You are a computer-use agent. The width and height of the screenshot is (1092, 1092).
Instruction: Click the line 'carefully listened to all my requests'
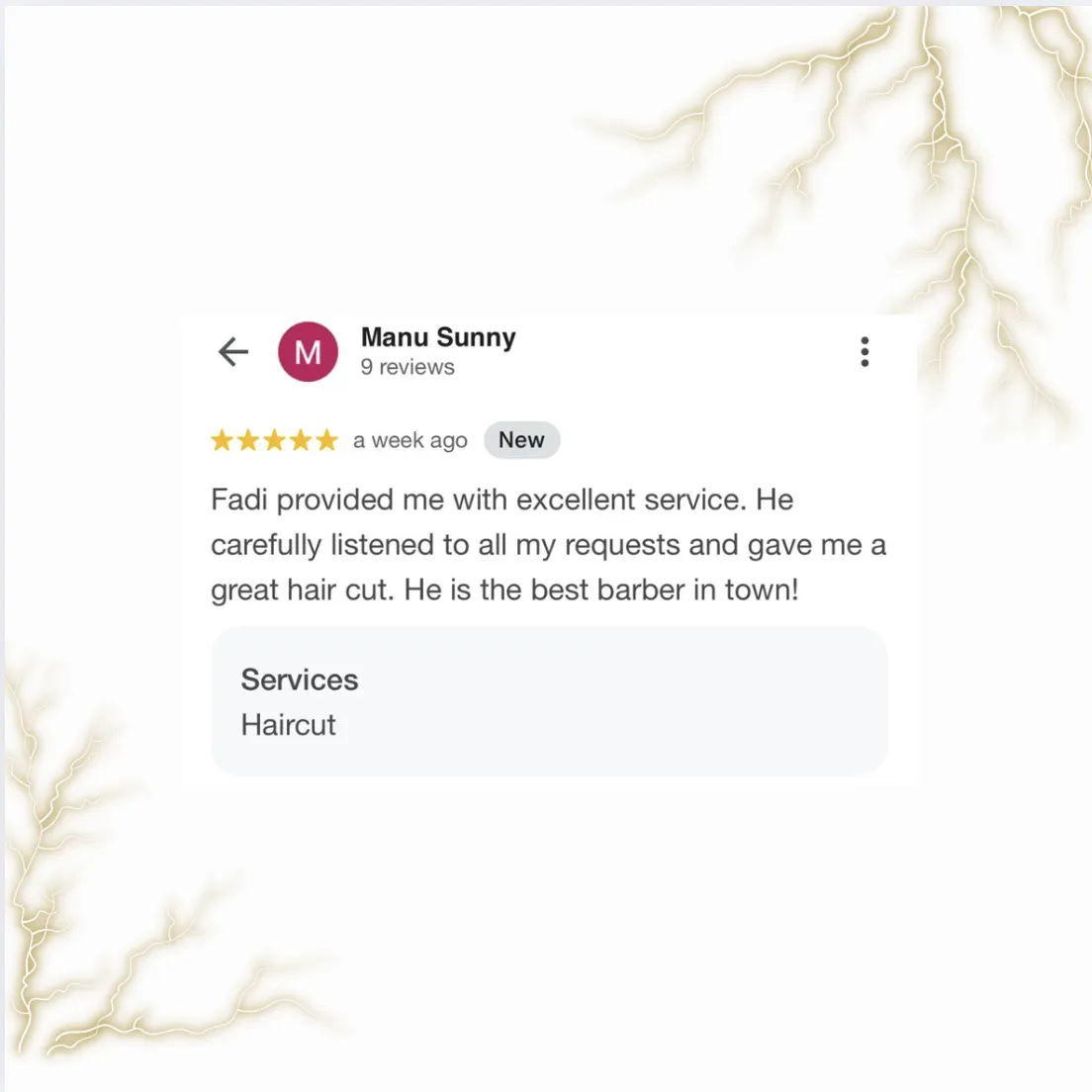click(445, 545)
